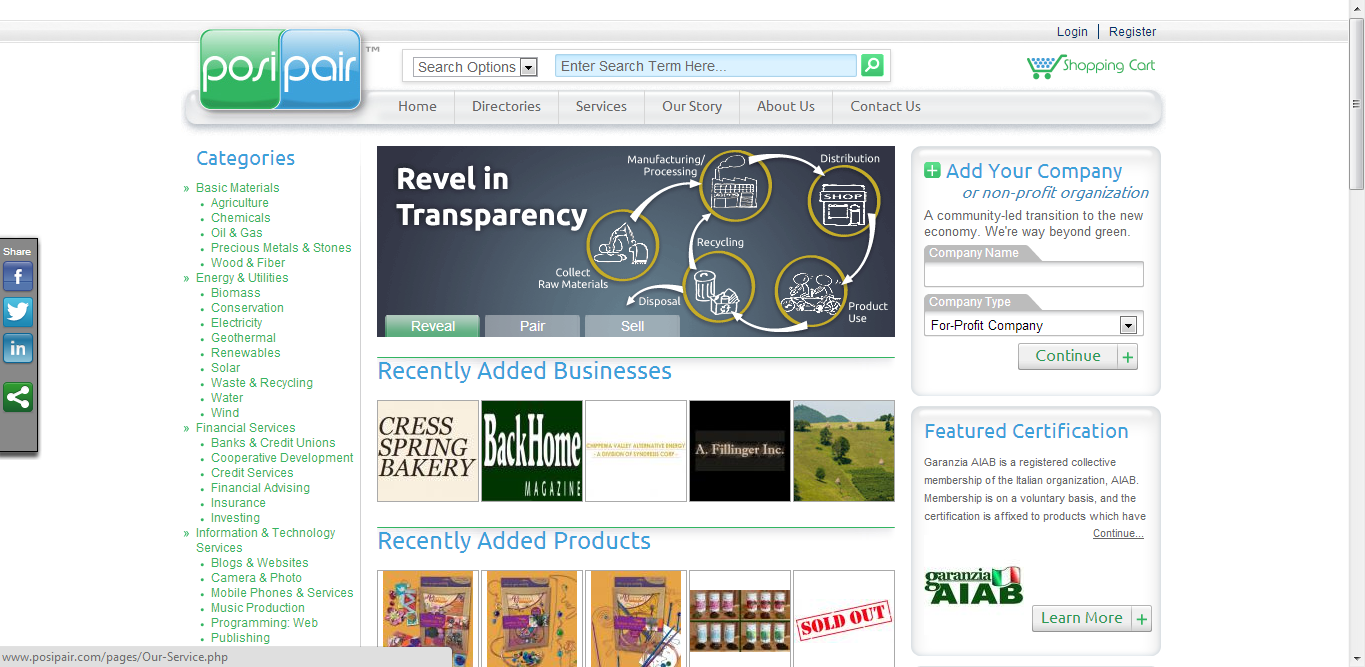Screen dimensions: 1365x667
Task: Open the Sold Out product thumbnail
Action: coord(844,619)
